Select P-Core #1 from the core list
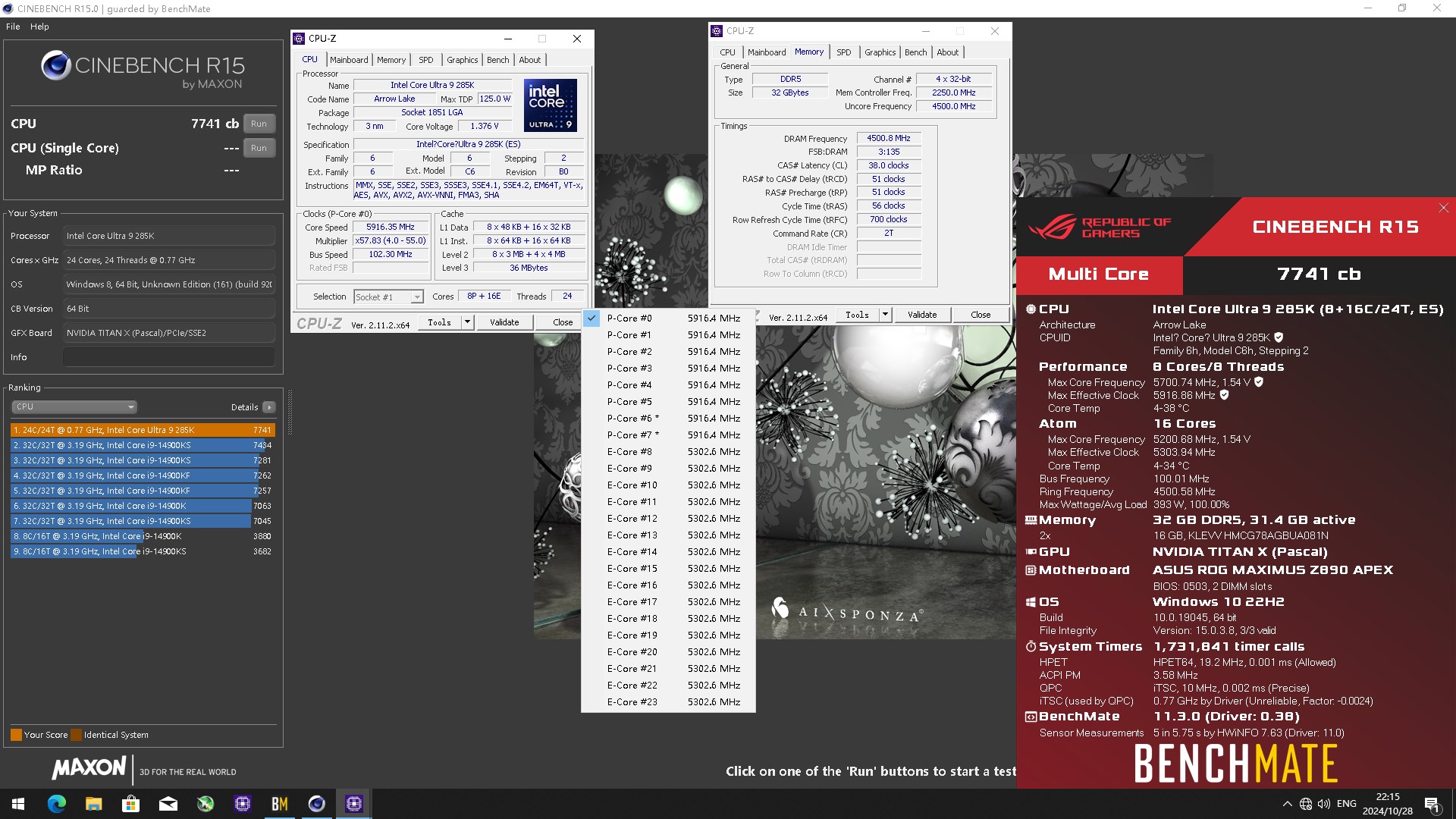 (x=668, y=335)
